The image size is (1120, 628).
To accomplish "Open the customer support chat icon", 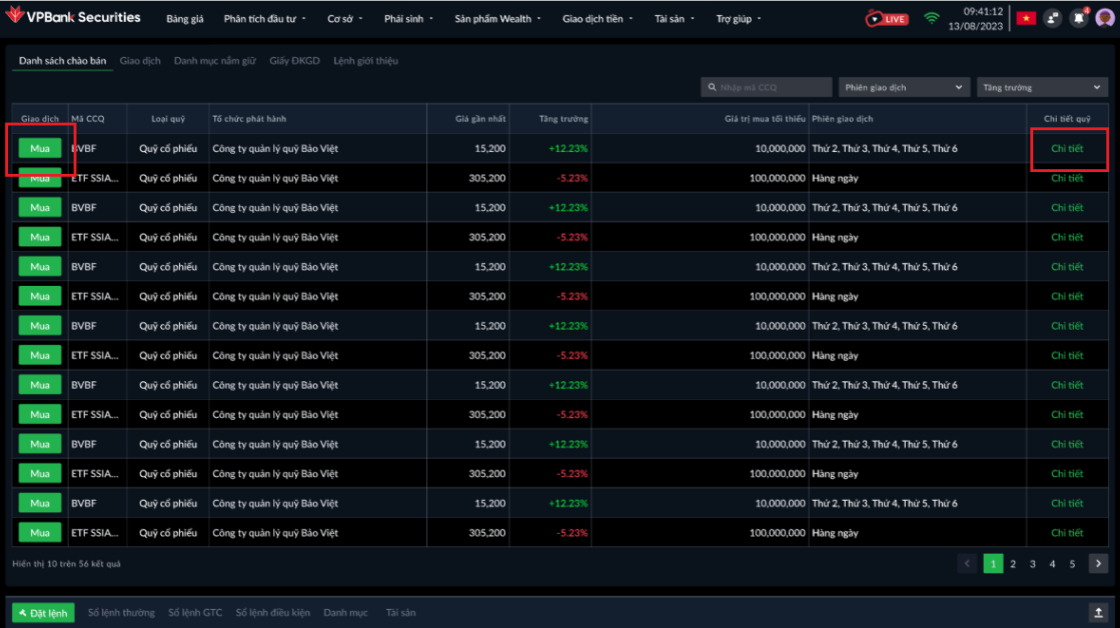I will (x=1053, y=18).
